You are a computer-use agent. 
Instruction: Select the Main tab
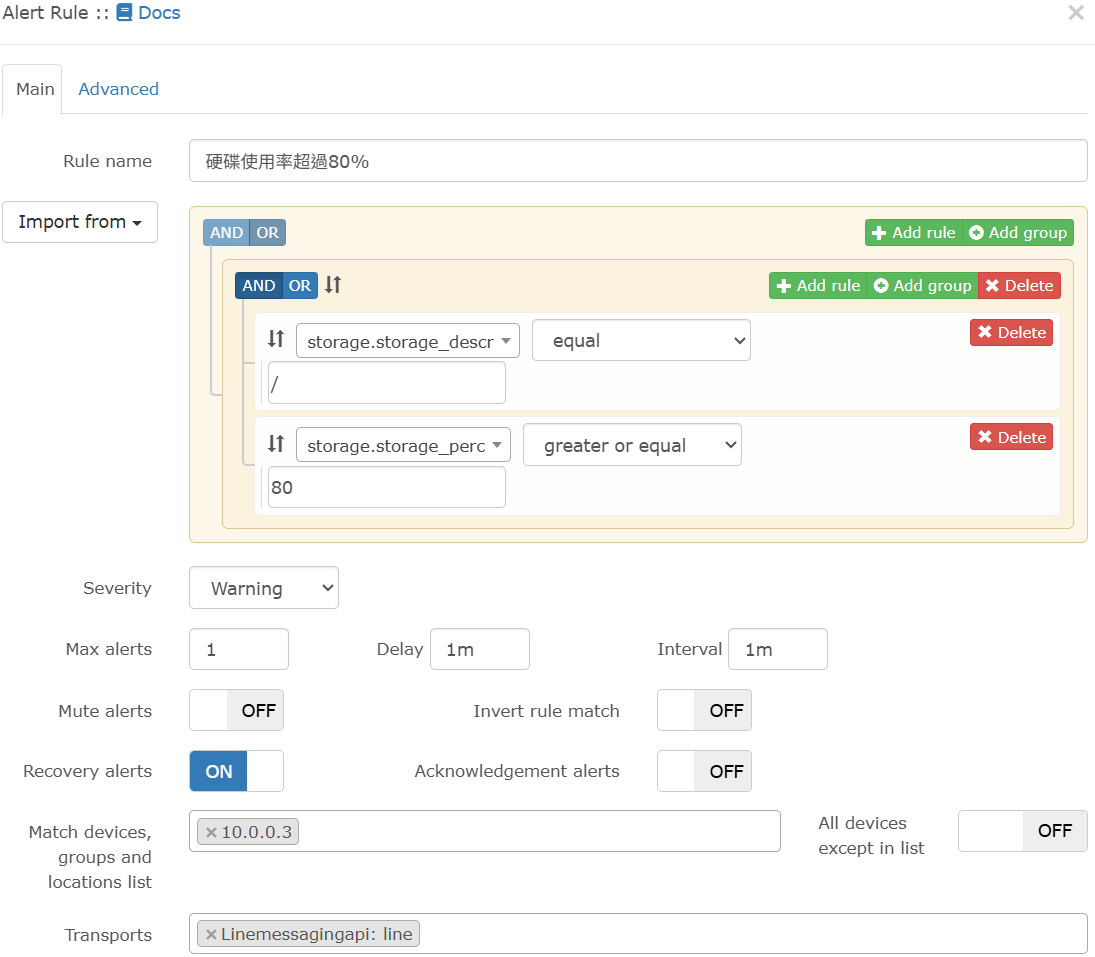click(35, 89)
